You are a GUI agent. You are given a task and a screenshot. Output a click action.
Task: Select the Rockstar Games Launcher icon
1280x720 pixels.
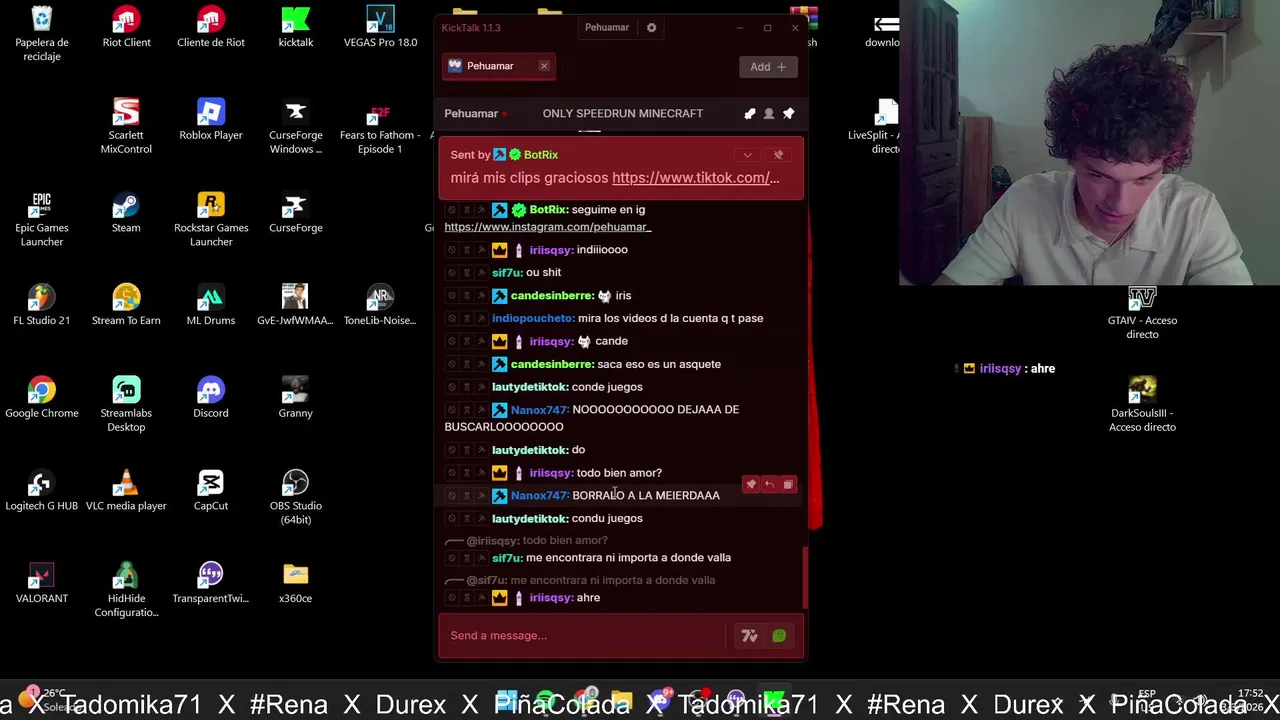coord(211,220)
